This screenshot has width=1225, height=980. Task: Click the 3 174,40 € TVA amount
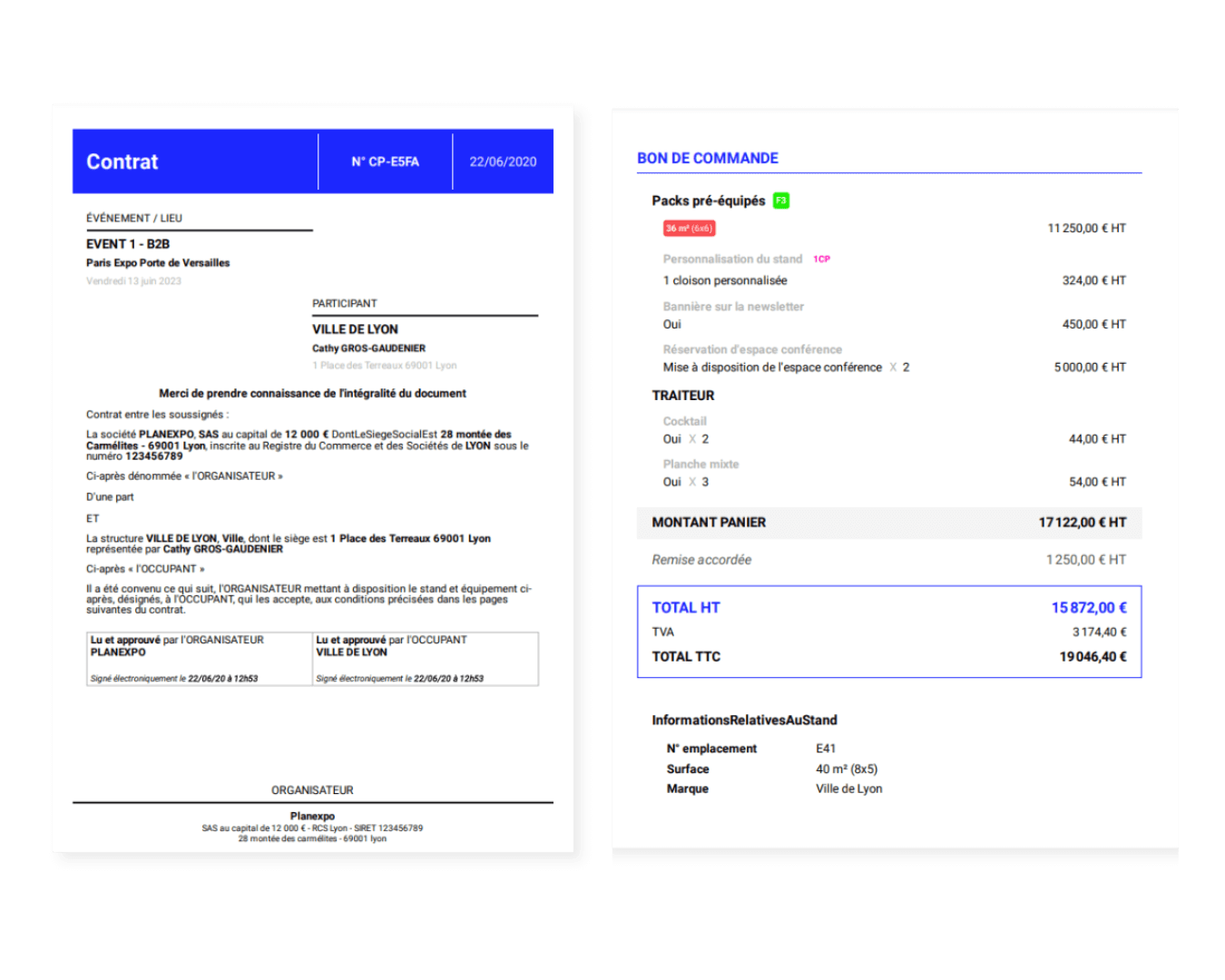point(1099,632)
